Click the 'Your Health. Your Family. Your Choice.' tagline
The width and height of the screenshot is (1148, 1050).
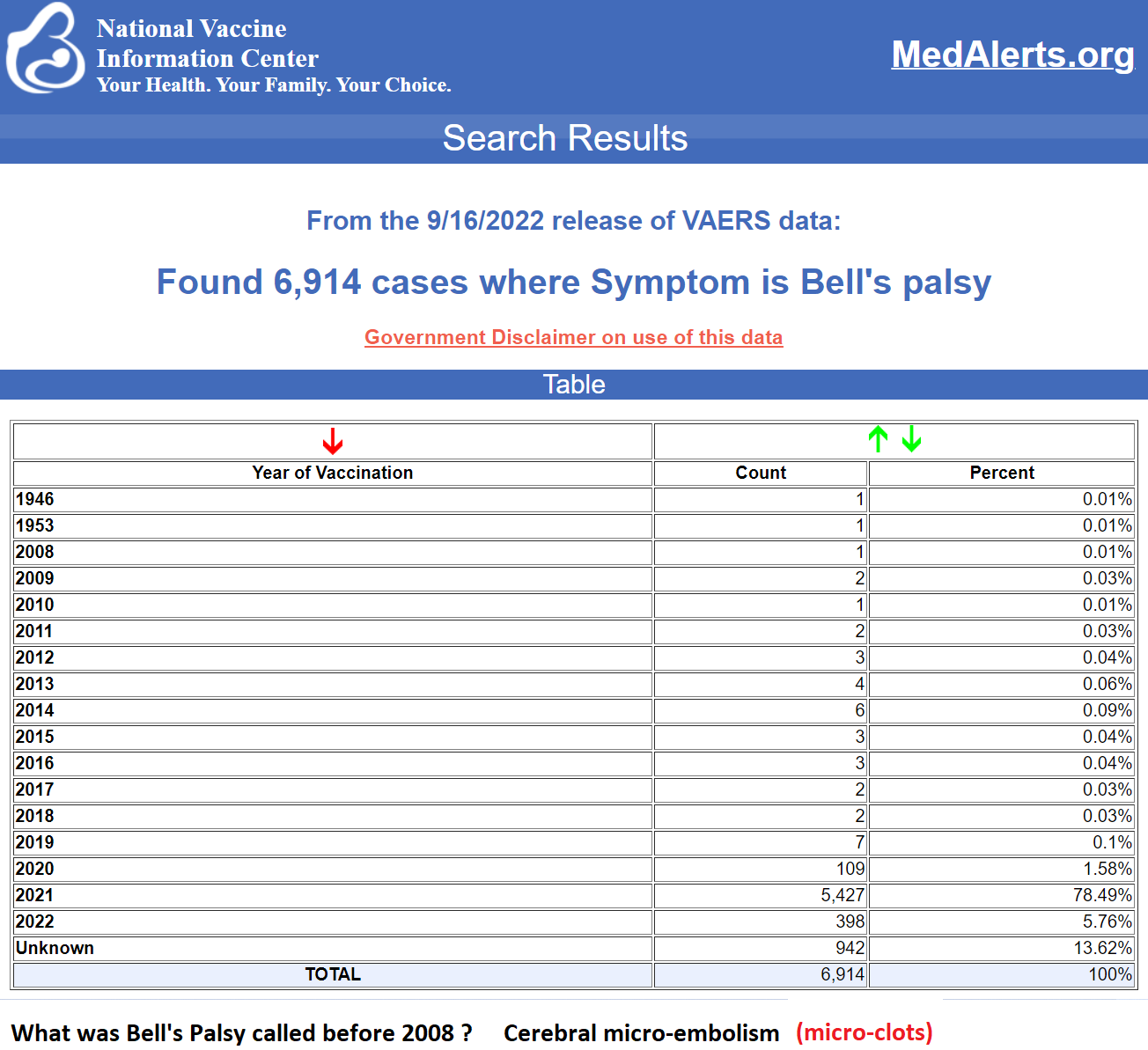tap(274, 85)
